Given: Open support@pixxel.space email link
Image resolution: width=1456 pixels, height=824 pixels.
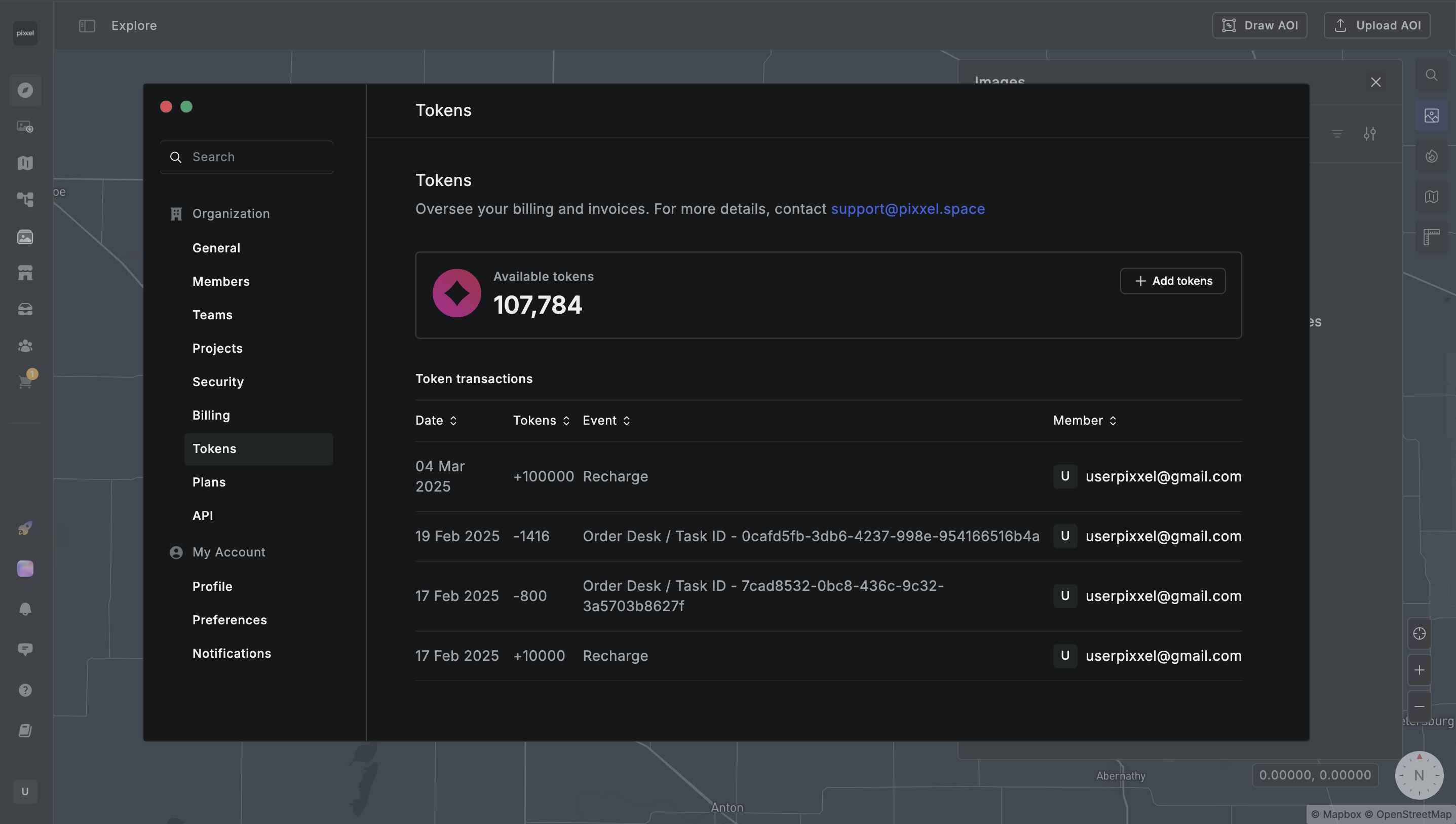Looking at the screenshot, I should click(907, 209).
